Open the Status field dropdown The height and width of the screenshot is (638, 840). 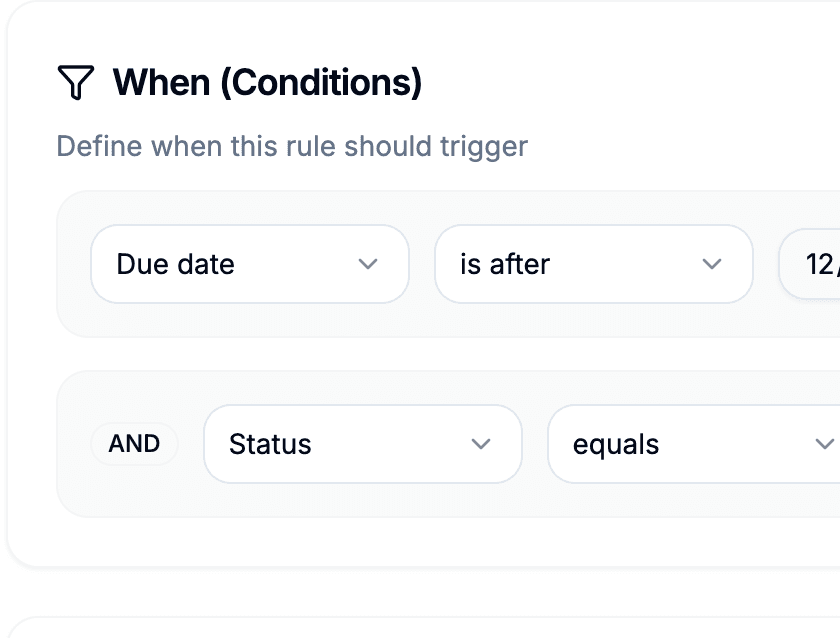pyautogui.click(x=363, y=444)
